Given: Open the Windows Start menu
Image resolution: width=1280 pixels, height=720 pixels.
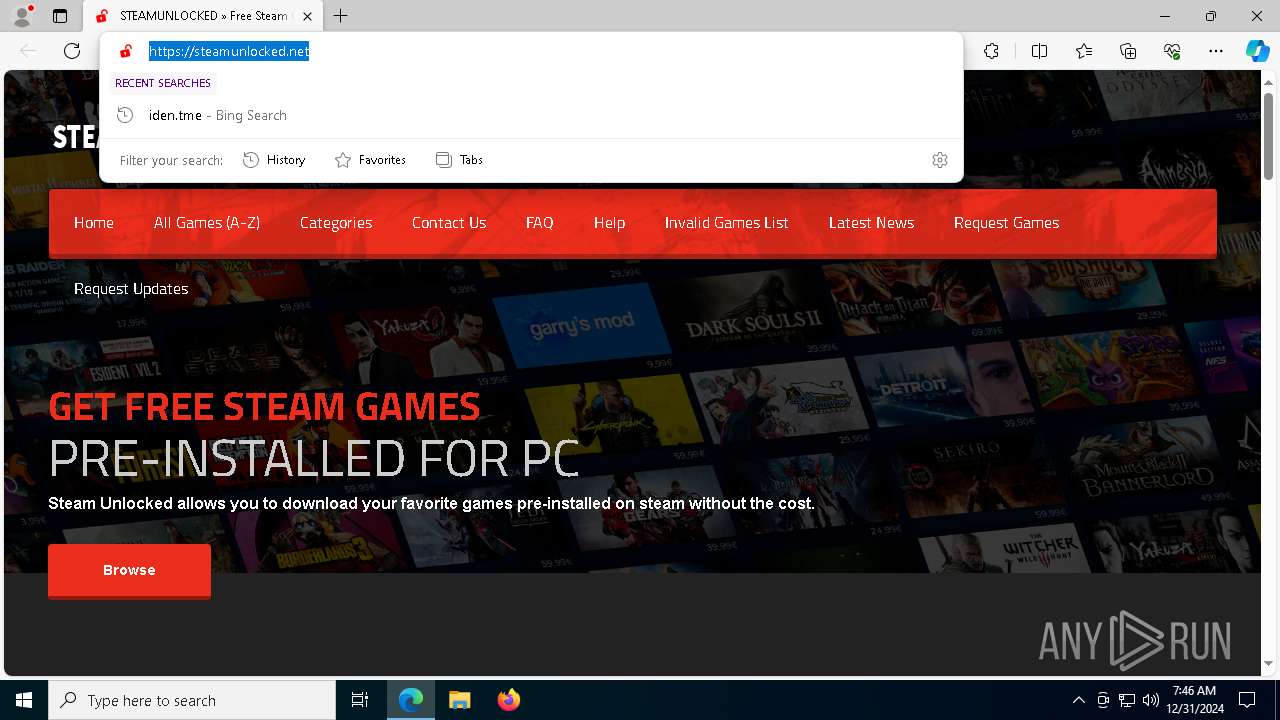Looking at the screenshot, I should [24, 700].
